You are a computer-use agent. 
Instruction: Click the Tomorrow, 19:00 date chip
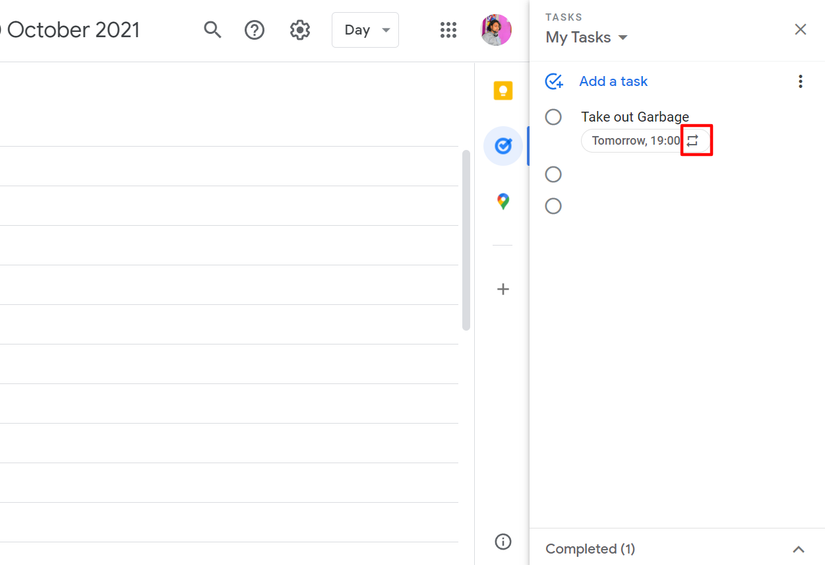(x=645, y=140)
